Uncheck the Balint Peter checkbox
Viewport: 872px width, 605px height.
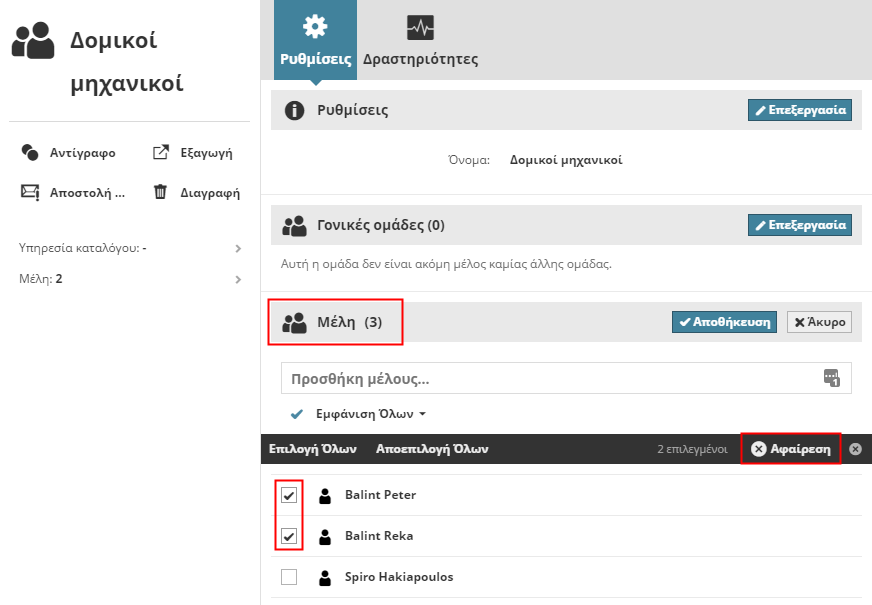[x=289, y=495]
